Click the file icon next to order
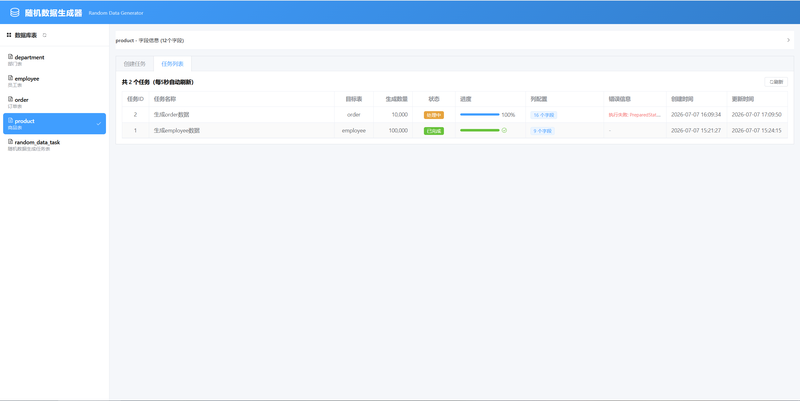 click(x=10, y=99)
